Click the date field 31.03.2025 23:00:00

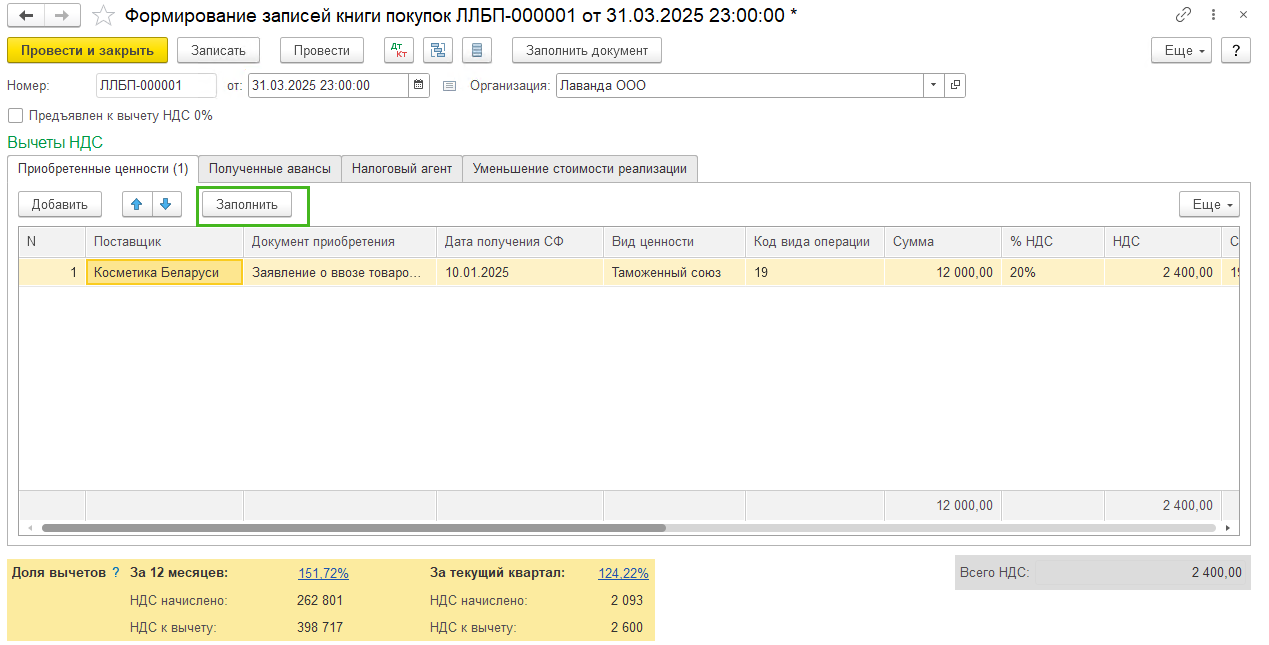coord(328,86)
